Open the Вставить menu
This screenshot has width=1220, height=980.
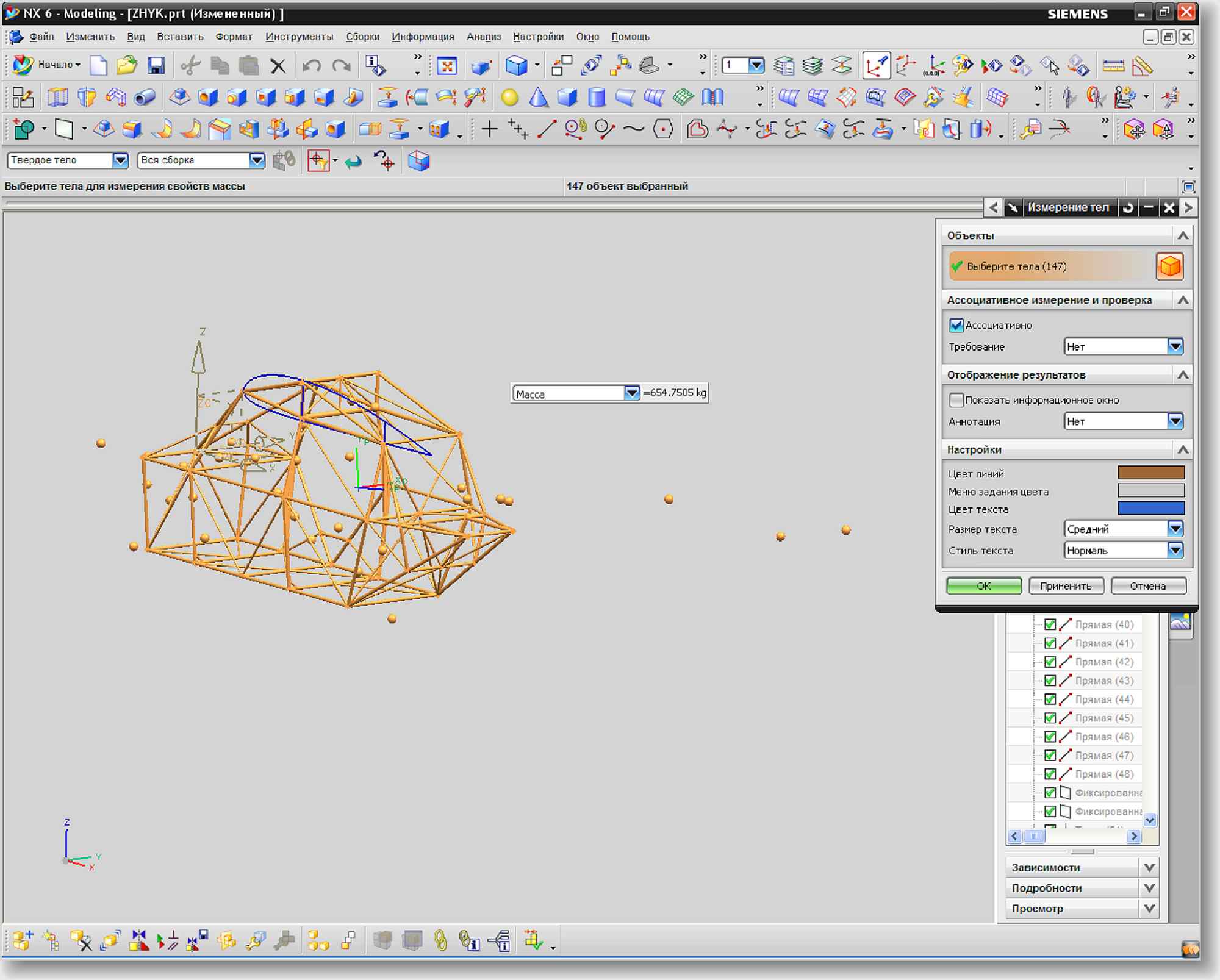[x=180, y=37]
